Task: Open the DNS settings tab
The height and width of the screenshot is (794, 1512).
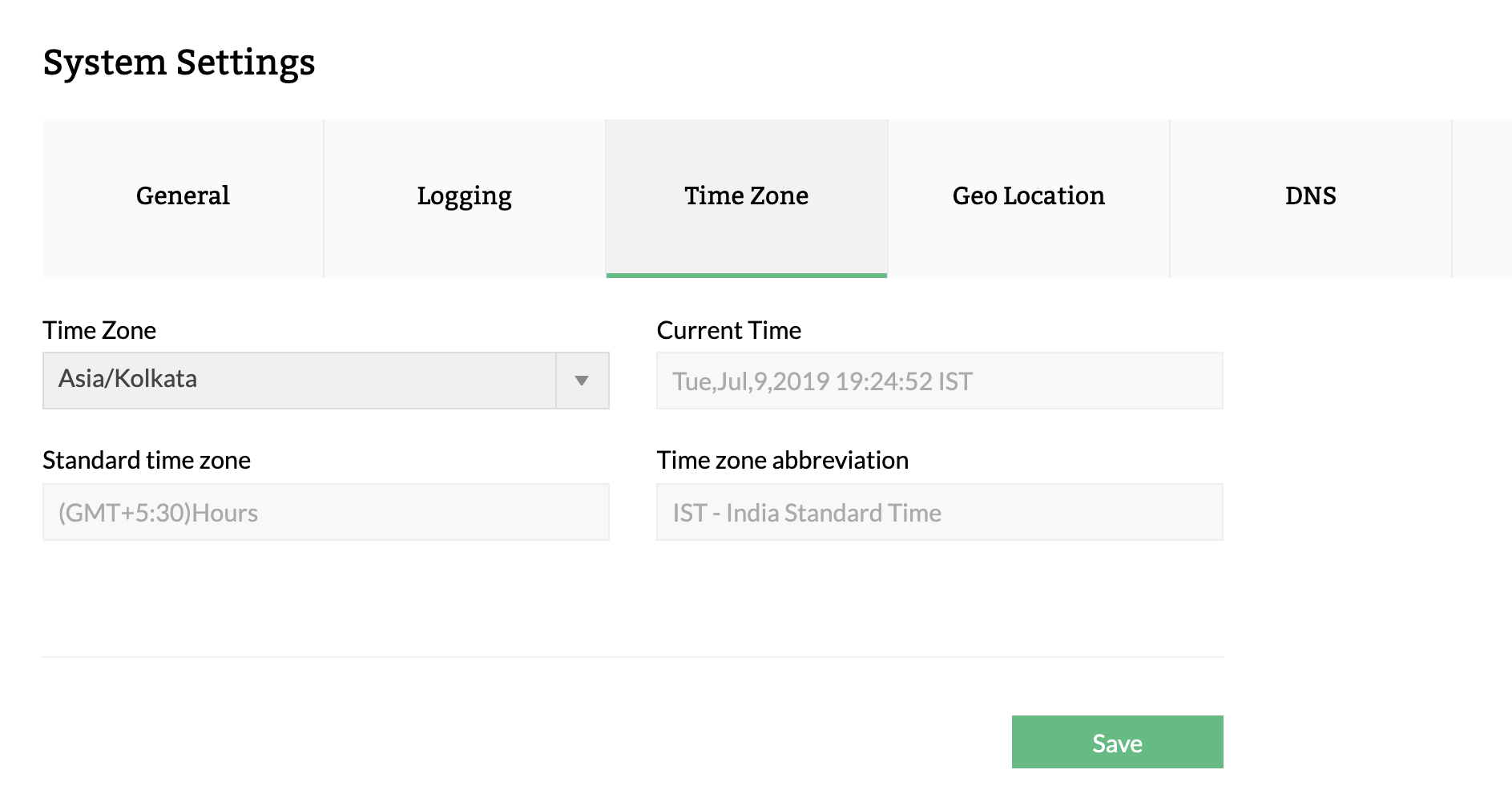Action: tap(1310, 196)
